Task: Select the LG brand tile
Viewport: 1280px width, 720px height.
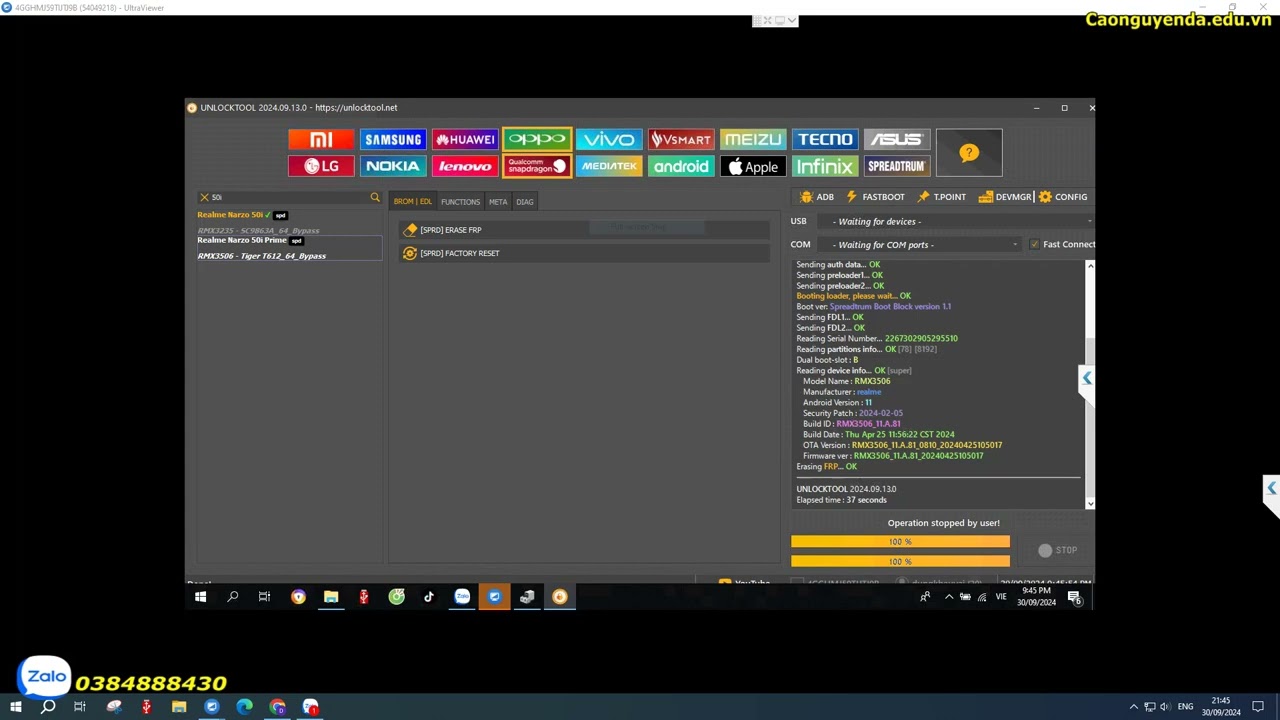Action: pos(321,166)
